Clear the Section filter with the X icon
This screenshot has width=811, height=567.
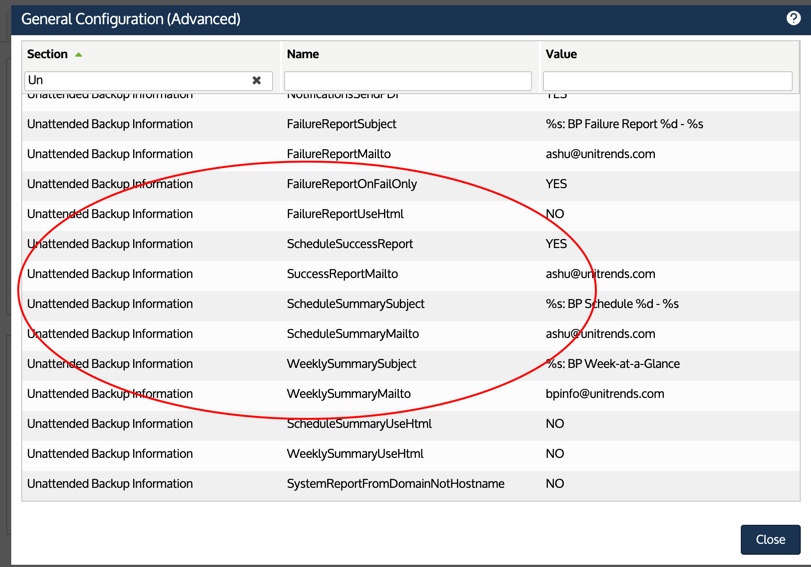257,80
